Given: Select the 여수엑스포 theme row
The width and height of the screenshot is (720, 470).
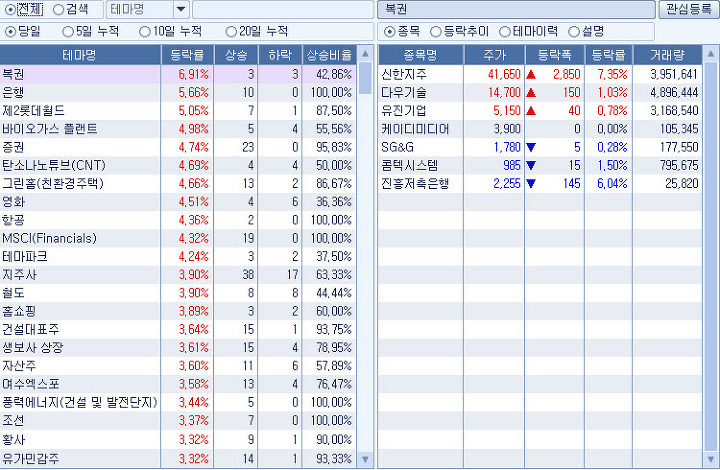Looking at the screenshot, I should click(178, 384).
